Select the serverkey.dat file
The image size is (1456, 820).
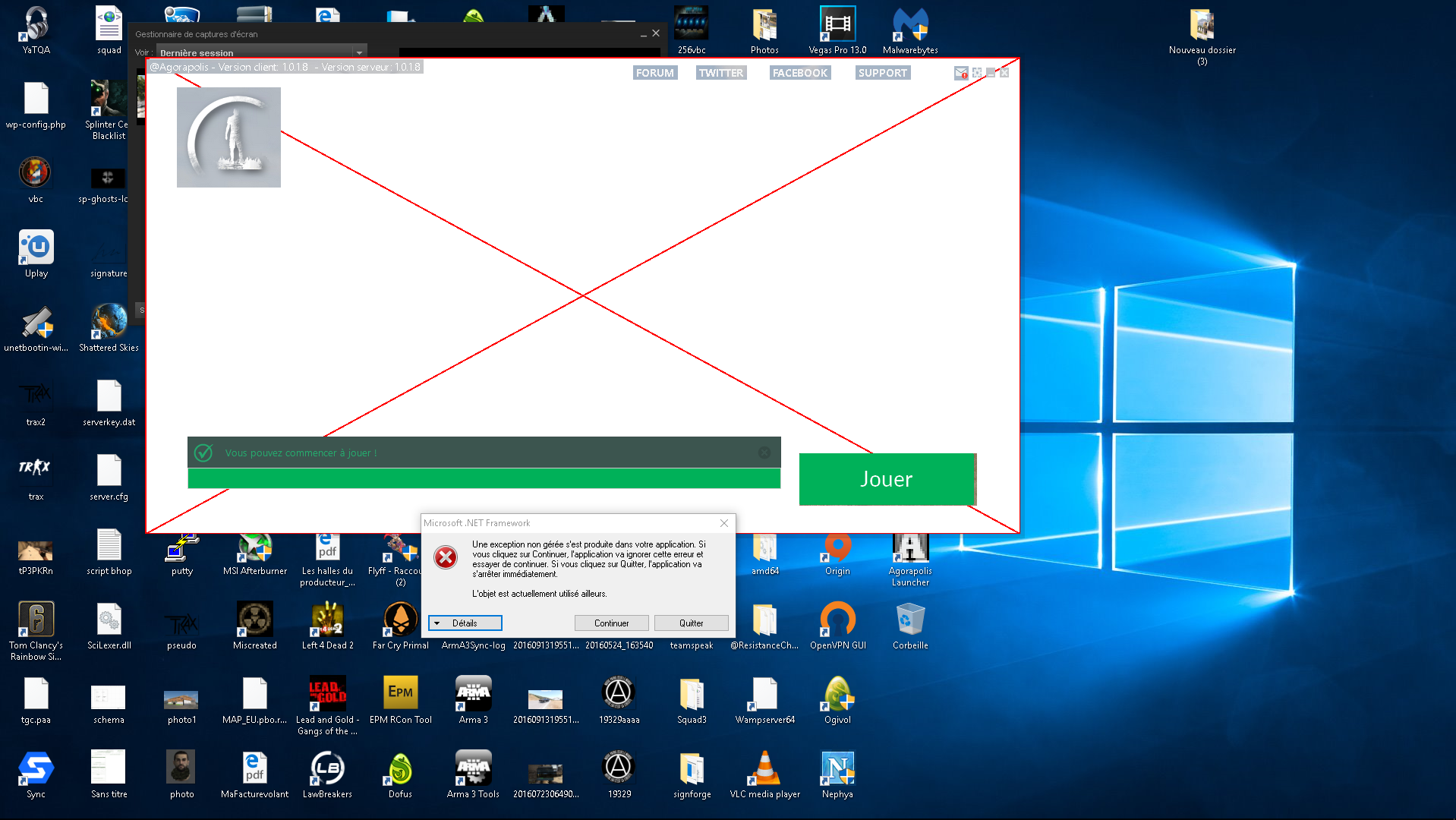109,403
